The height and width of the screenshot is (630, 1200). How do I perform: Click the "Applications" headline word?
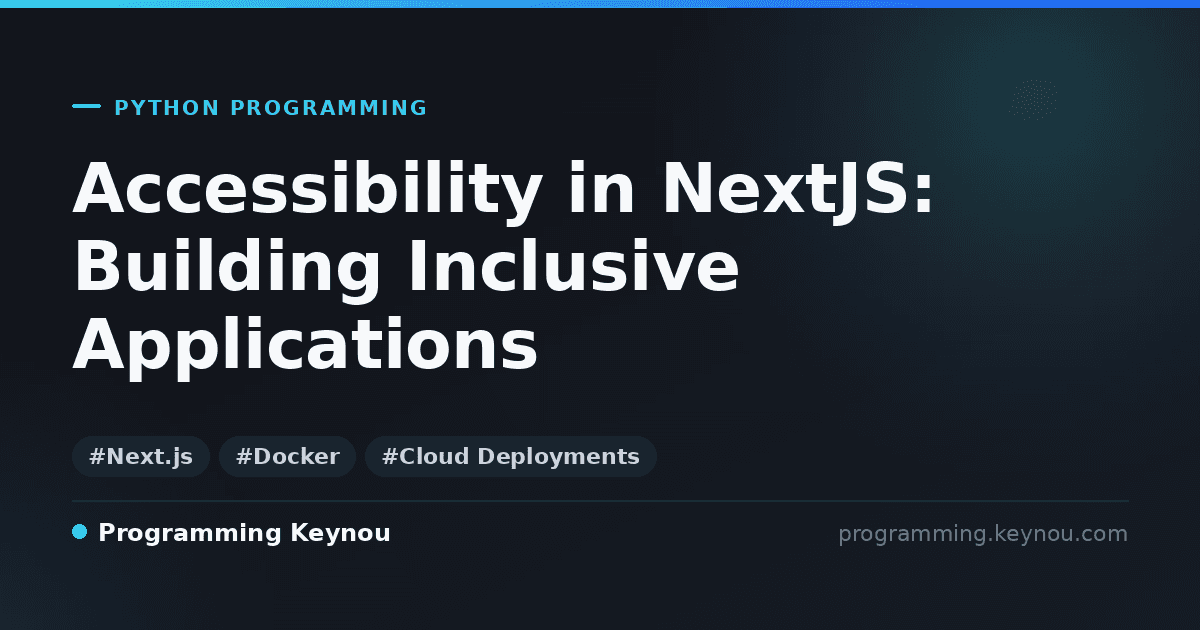(x=306, y=348)
